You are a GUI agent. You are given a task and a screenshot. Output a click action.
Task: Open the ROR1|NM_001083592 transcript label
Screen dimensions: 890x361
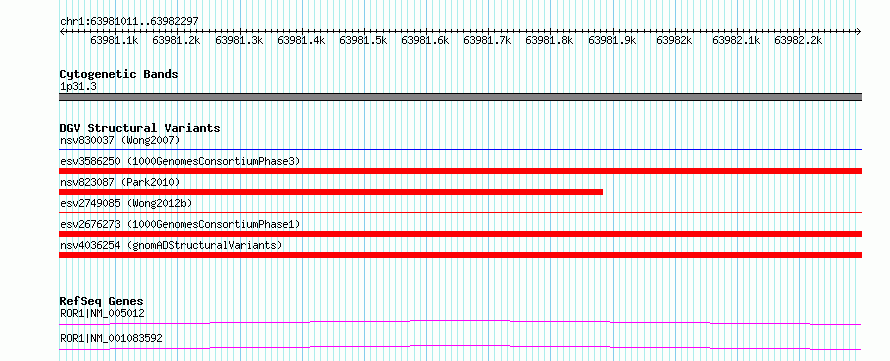click(x=111, y=338)
